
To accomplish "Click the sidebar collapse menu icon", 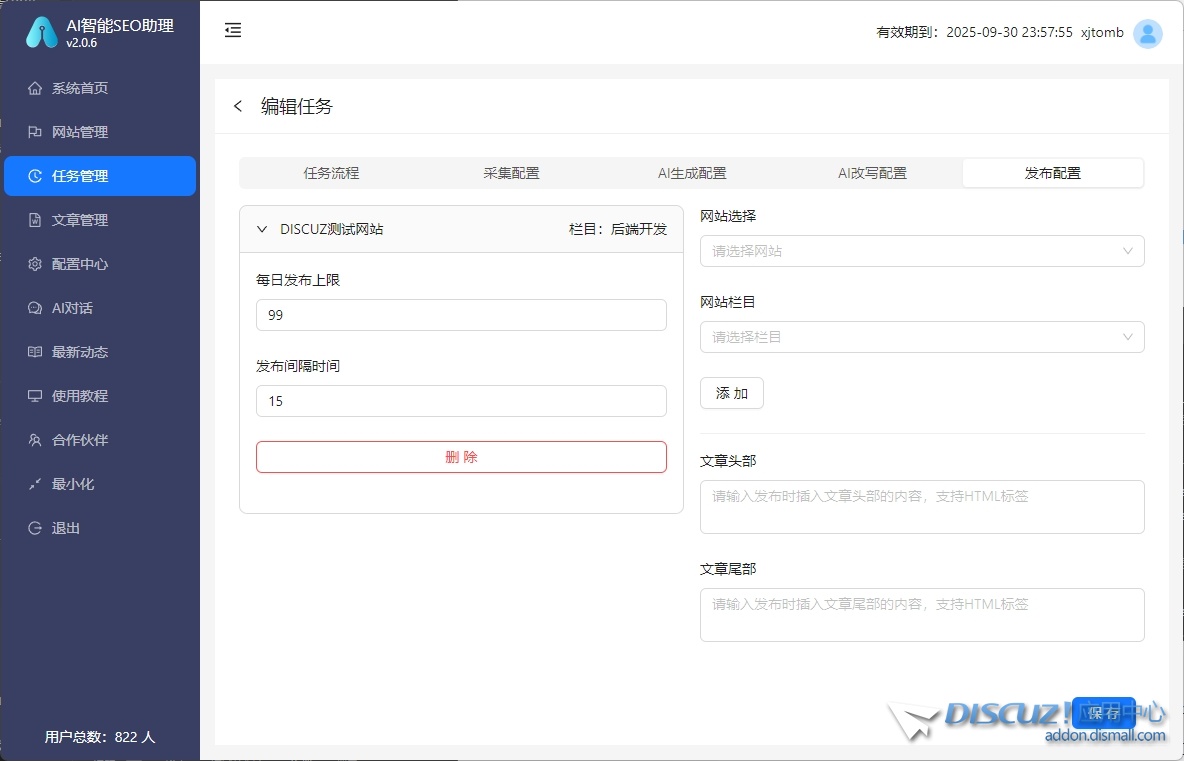I will (x=233, y=31).
